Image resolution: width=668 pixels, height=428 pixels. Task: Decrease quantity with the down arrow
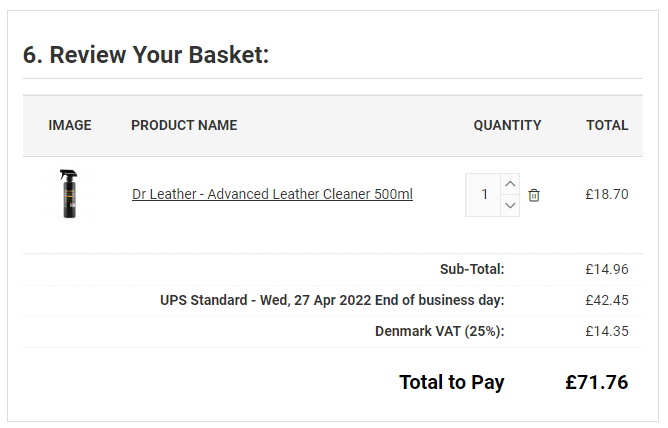click(510, 205)
